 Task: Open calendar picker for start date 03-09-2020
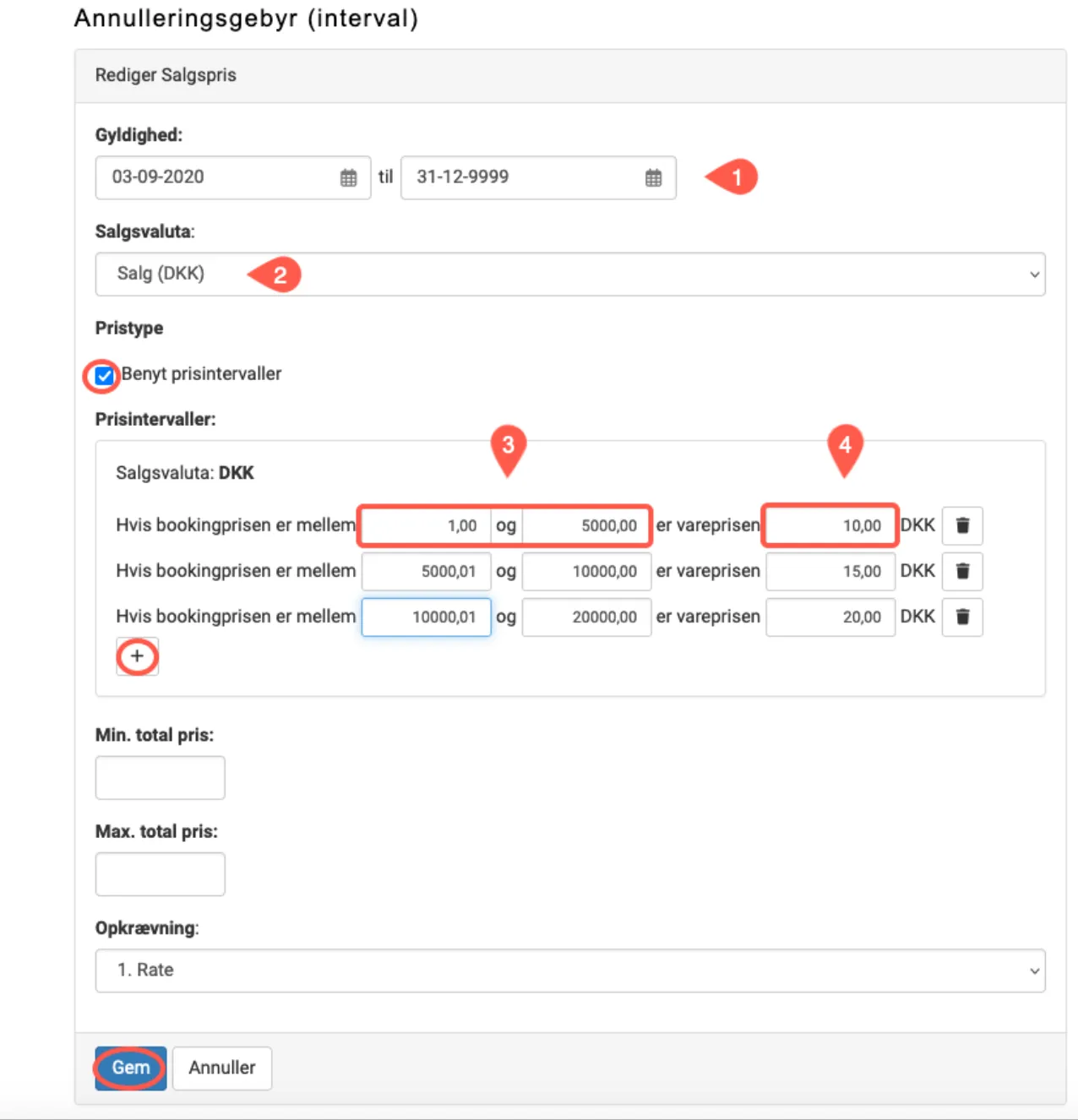(348, 177)
